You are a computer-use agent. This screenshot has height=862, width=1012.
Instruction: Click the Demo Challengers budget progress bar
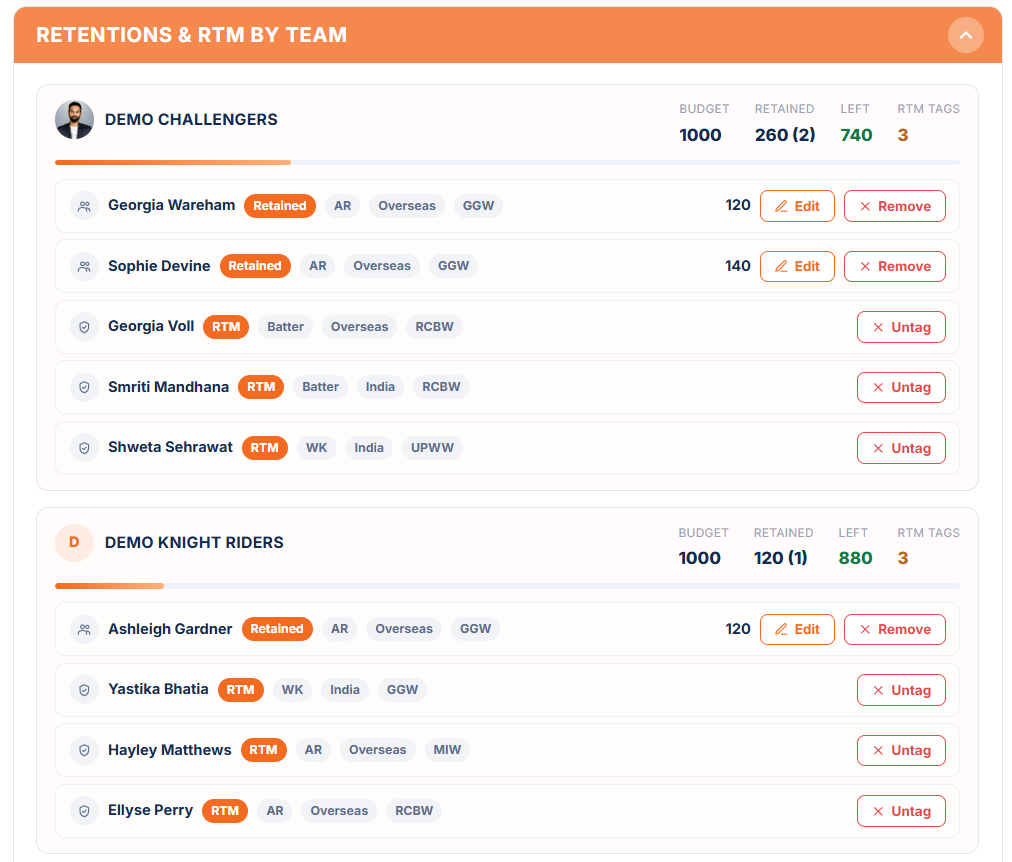[507, 163]
